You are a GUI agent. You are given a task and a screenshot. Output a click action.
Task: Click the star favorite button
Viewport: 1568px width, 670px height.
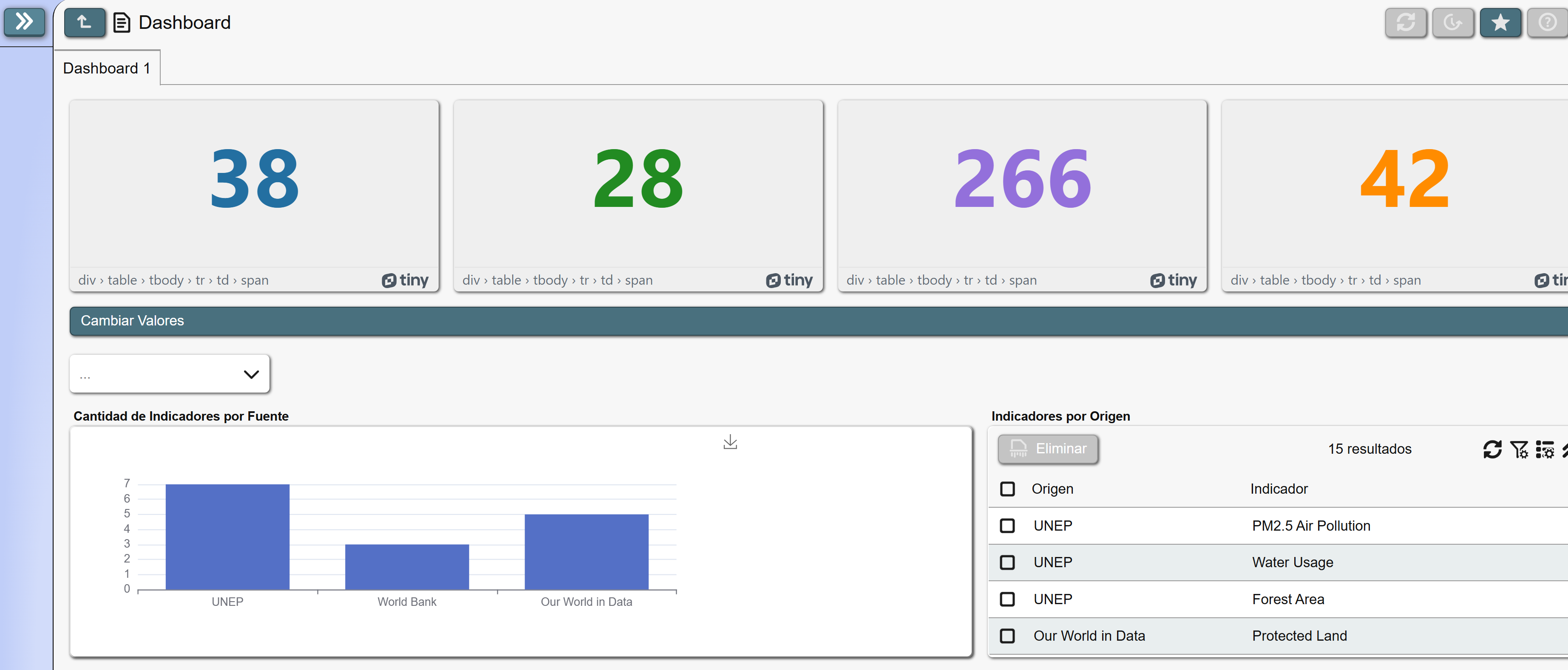pos(1500,23)
